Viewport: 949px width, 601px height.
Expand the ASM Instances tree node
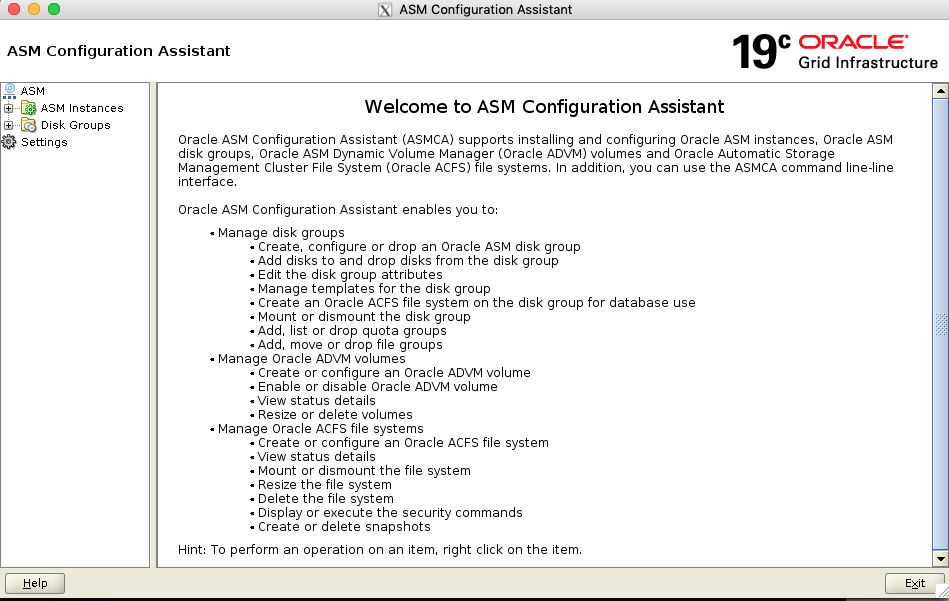8,108
